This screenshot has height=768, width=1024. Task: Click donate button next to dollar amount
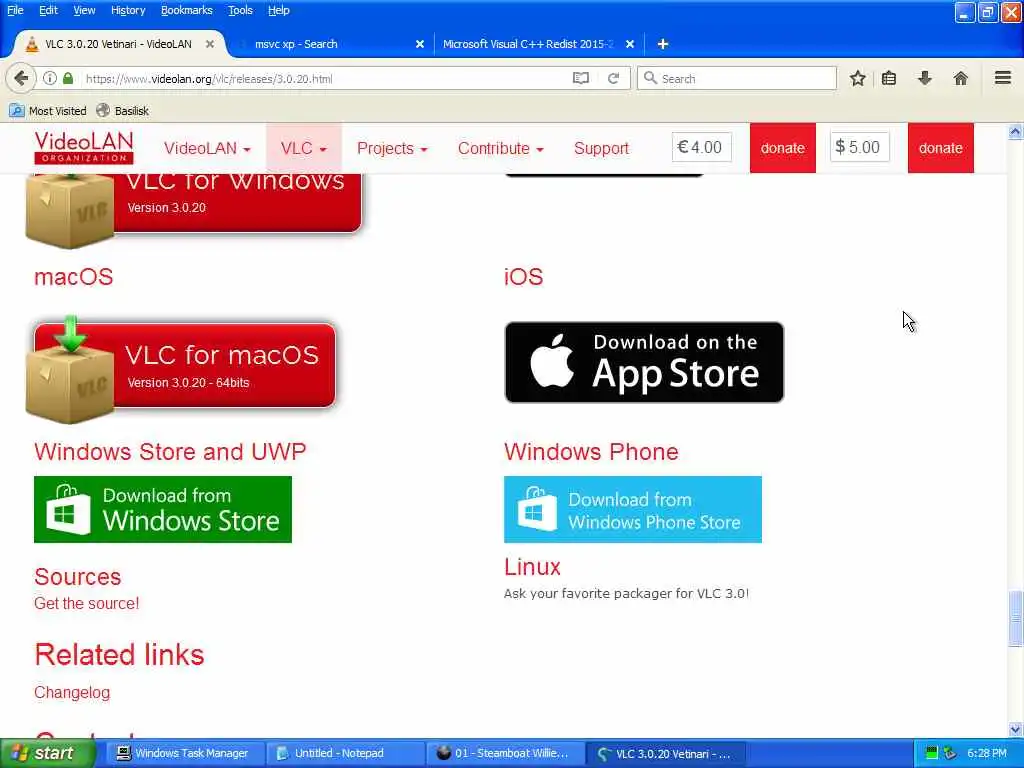pos(940,148)
